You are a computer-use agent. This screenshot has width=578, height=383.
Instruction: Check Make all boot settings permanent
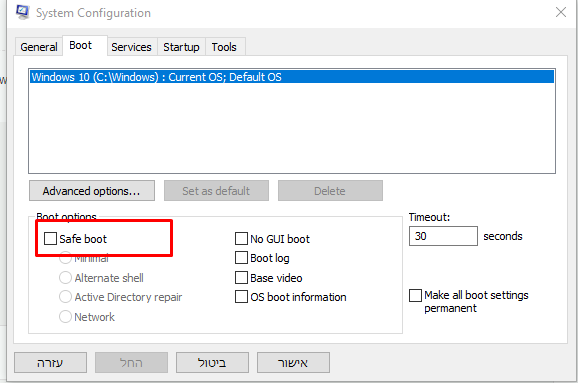415,295
